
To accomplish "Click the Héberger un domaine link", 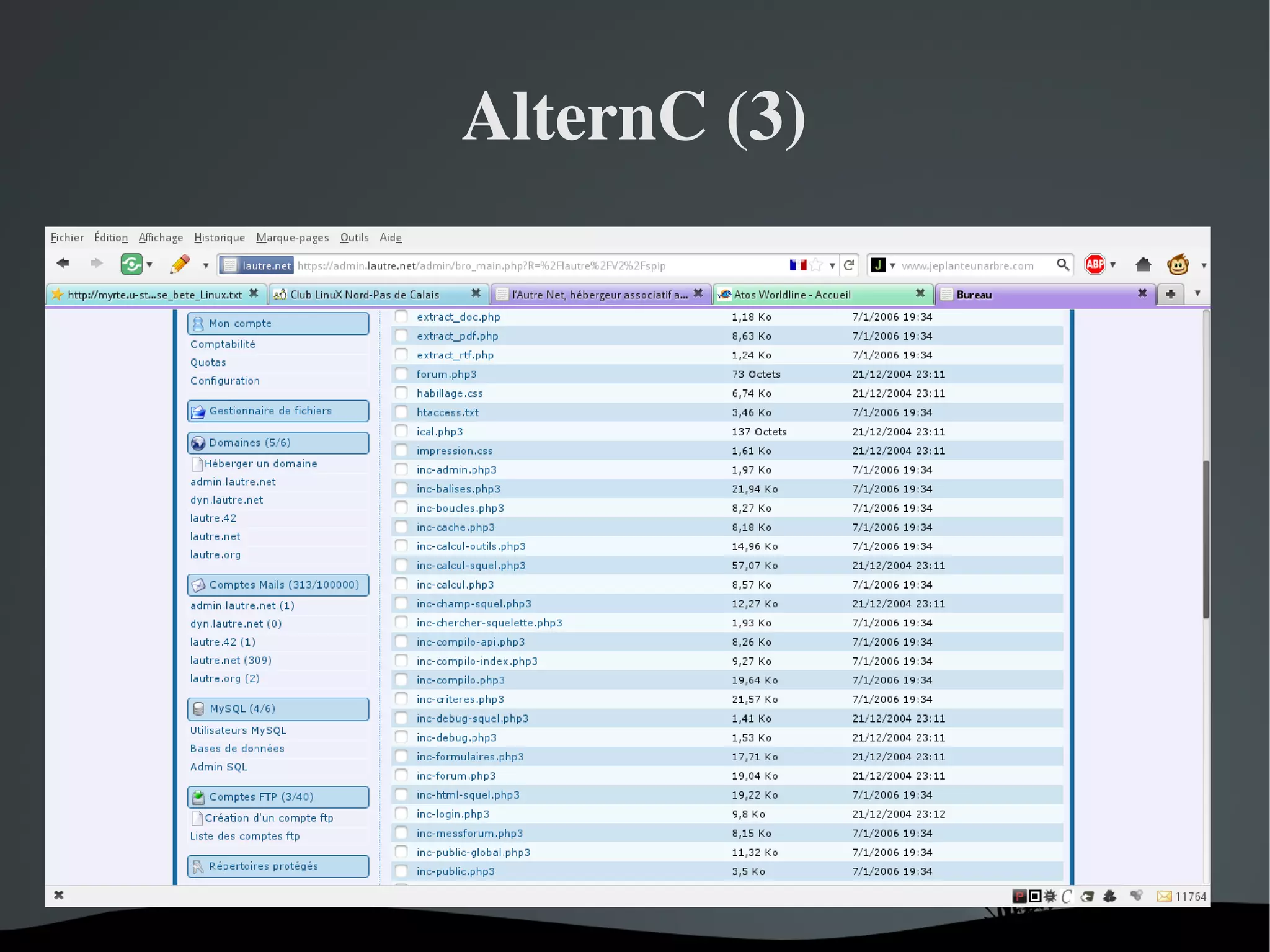I will point(260,463).
